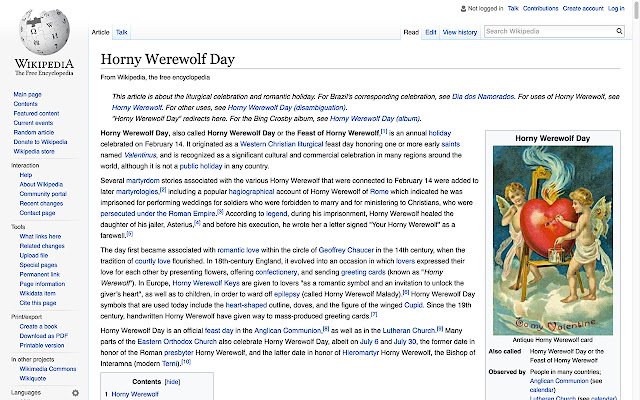Open Contact page link

37,213
